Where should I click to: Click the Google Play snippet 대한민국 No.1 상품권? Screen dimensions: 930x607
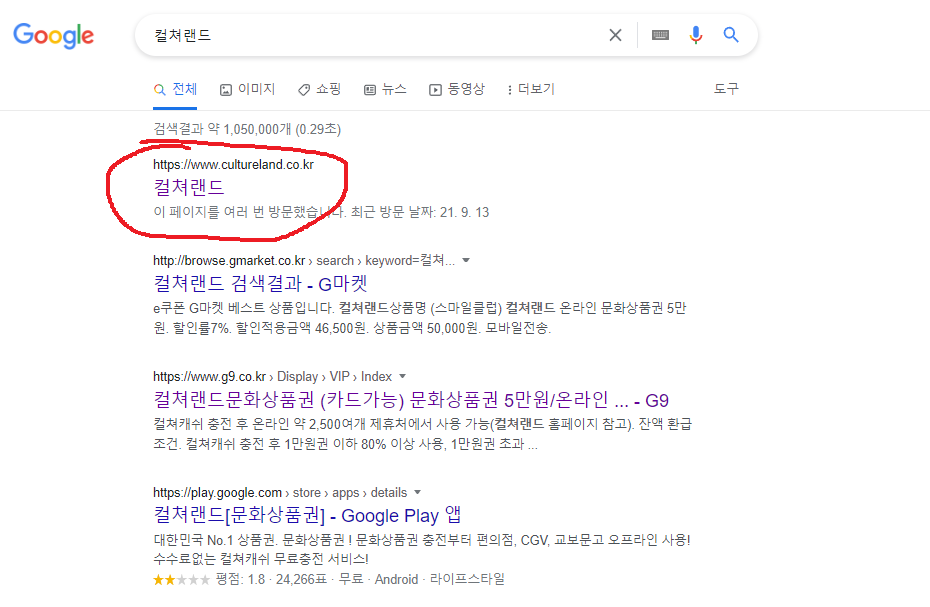(x=422, y=549)
